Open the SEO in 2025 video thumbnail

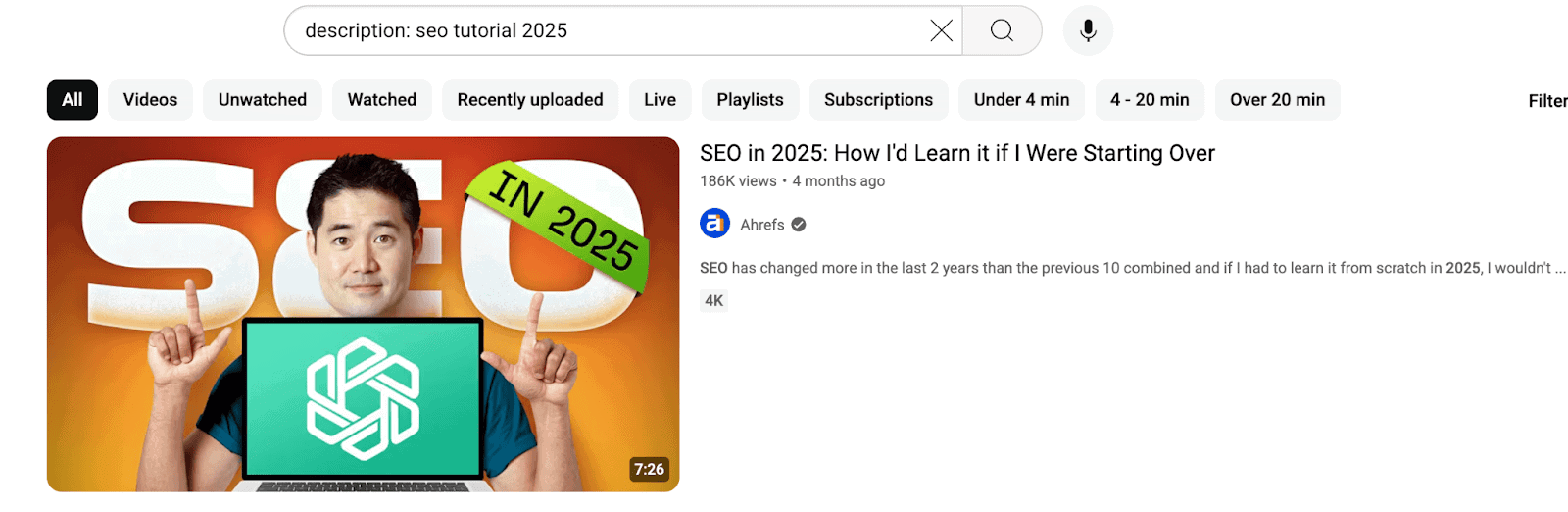click(x=363, y=314)
